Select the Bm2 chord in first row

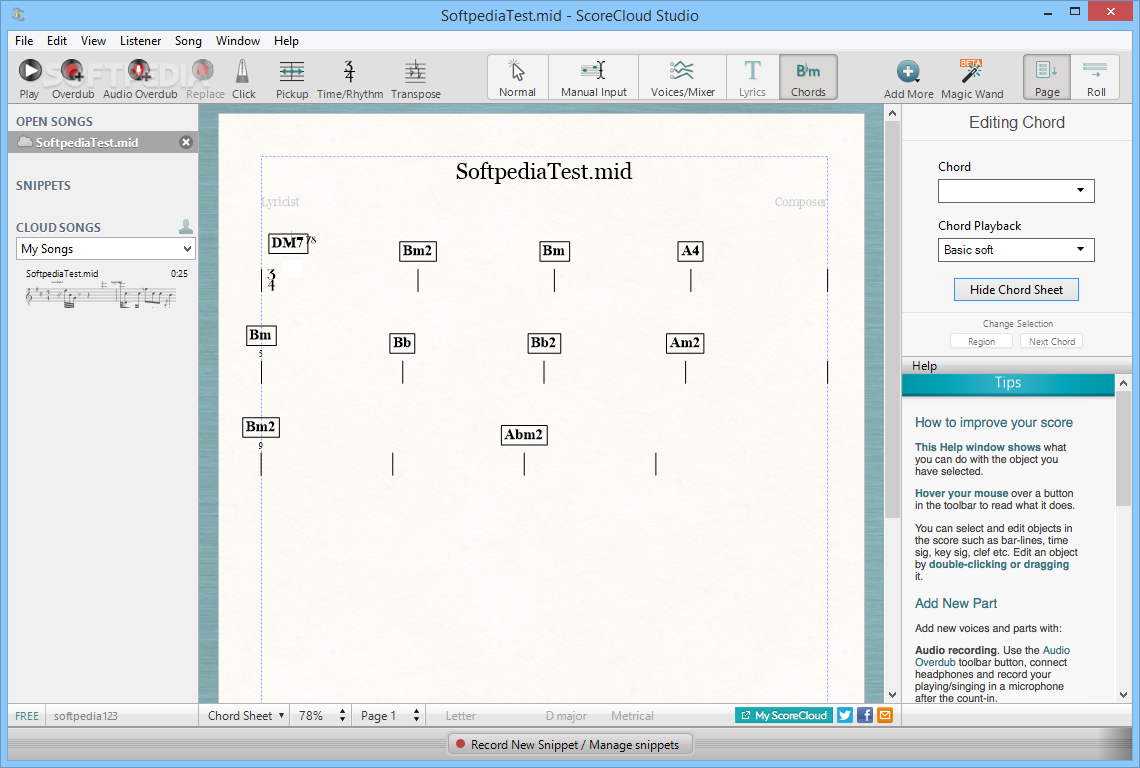(x=417, y=251)
